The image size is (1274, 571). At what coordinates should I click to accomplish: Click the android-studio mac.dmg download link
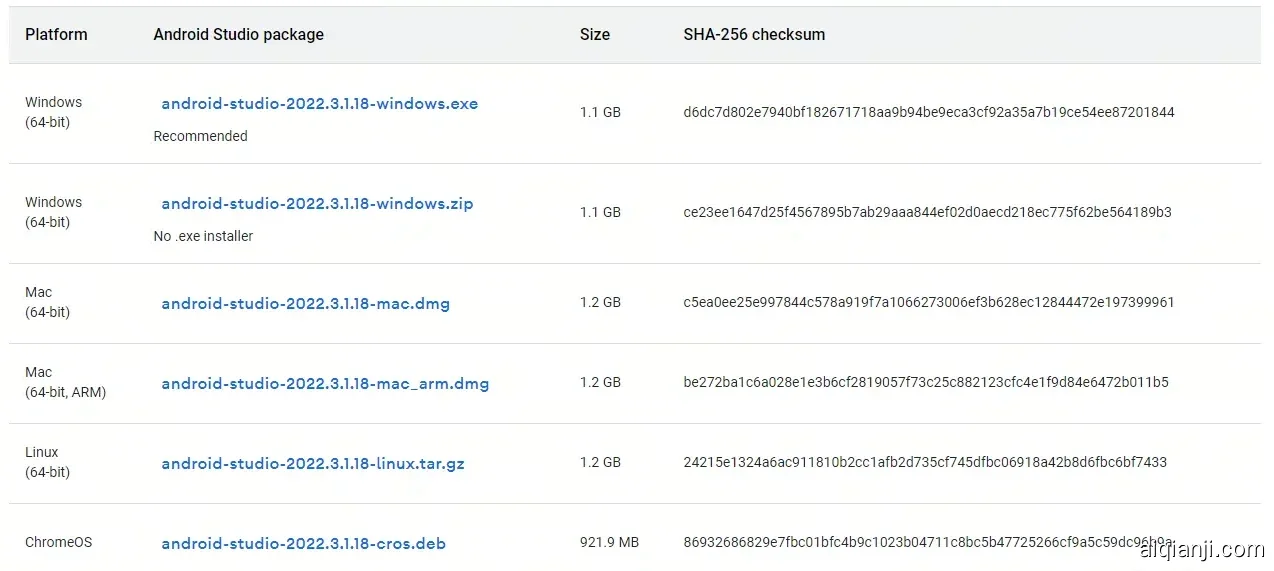[305, 304]
